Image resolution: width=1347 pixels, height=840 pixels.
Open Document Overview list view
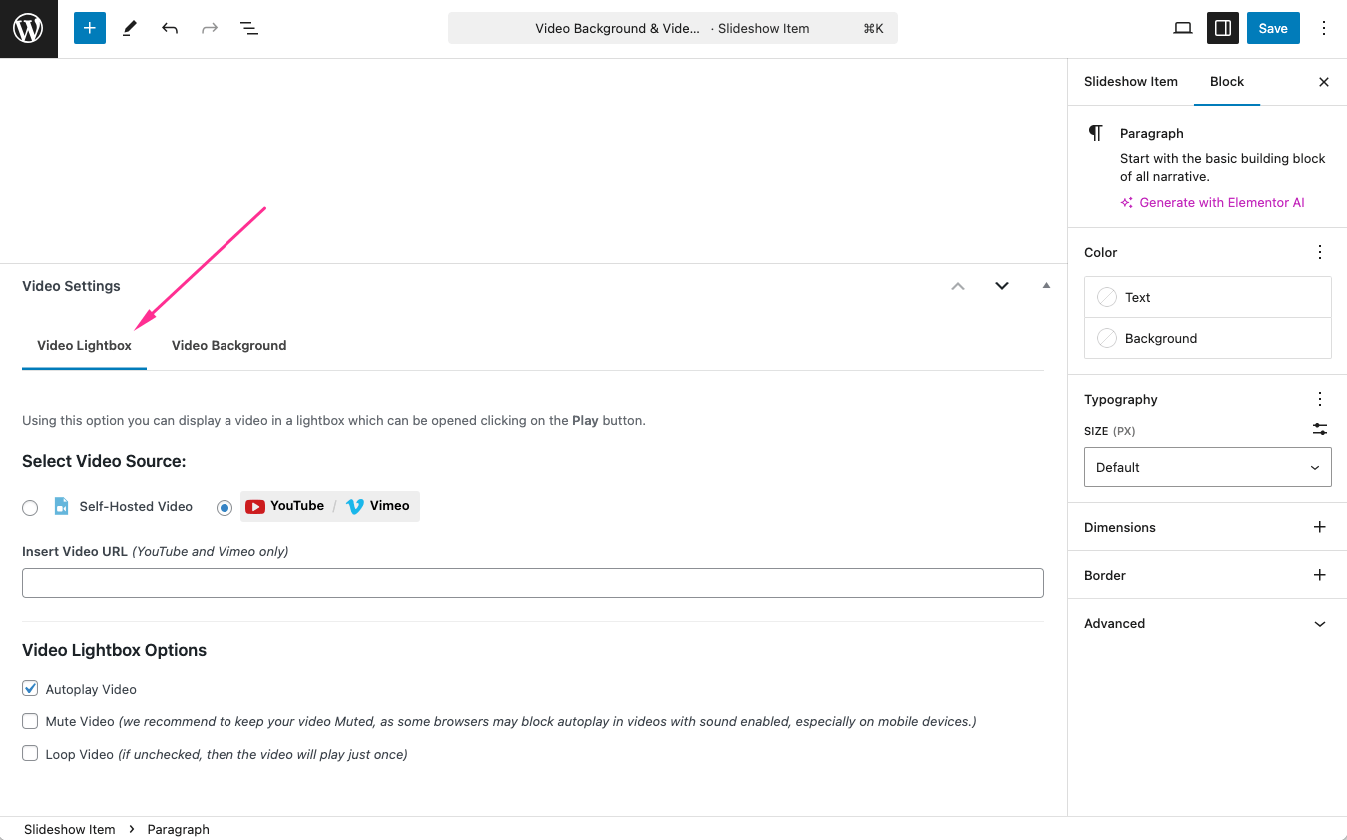[x=249, y=29]
